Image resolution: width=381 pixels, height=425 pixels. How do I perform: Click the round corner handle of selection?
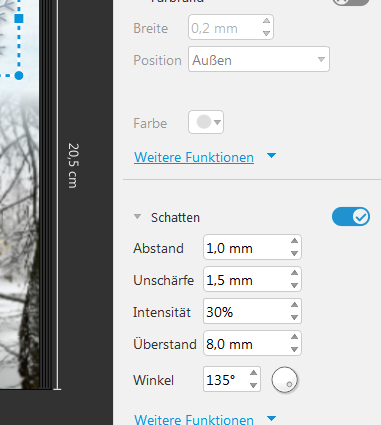[19, 76]
